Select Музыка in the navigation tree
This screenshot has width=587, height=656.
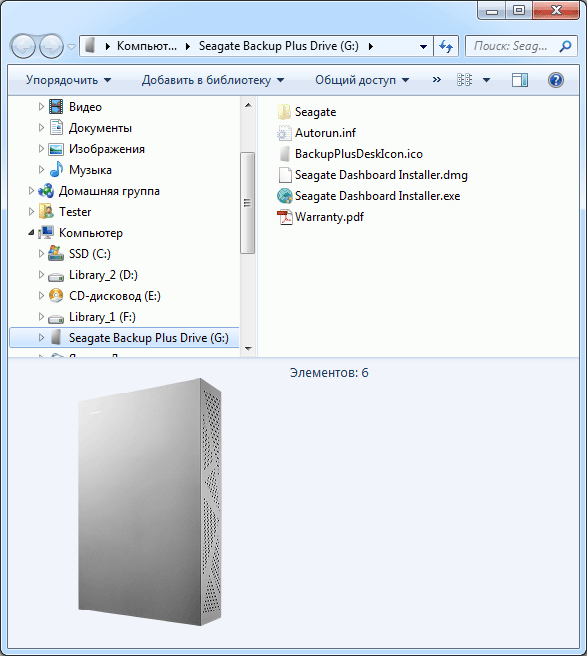pos(90,170)
